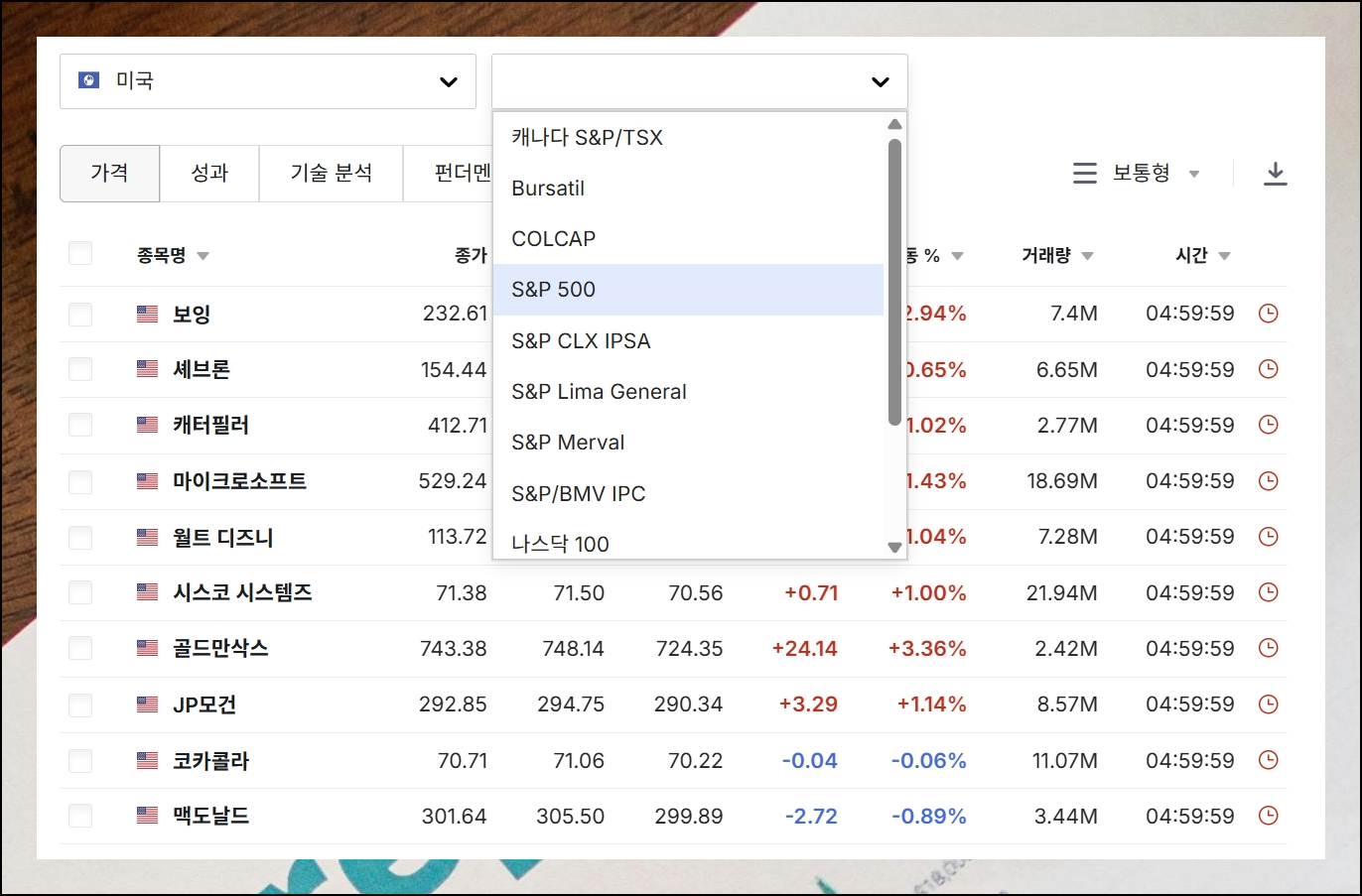The image size is (1362, 896).
Task: Choose S&P/BMV IPC from the list
Action: click(688, 493)
